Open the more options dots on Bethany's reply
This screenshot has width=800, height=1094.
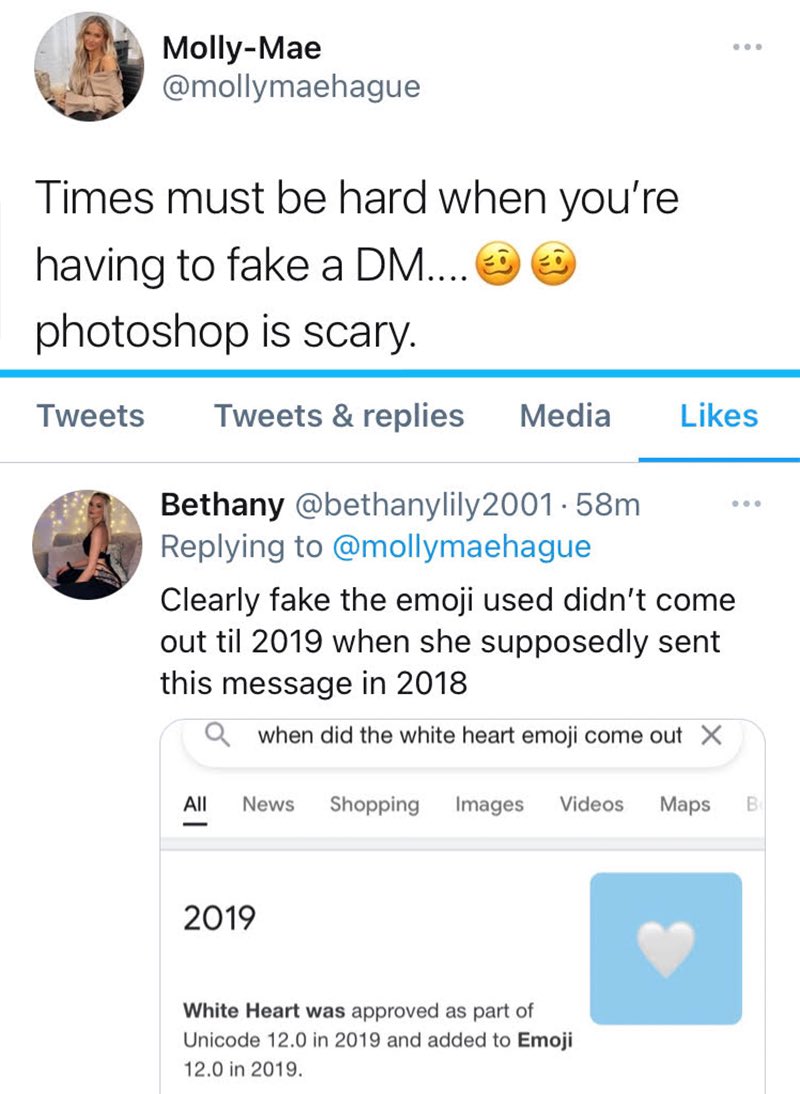(746, 504)
